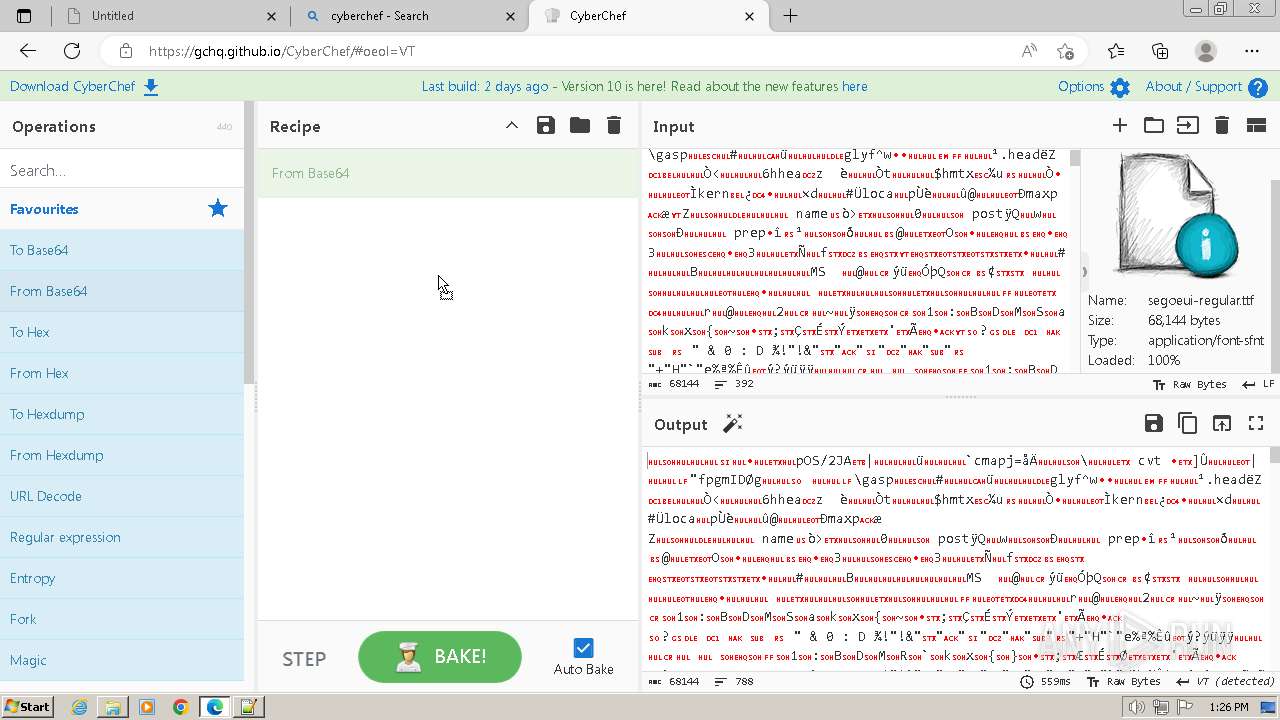Select the Fork operation
Image resolution: width=1280 pixels, height=720 pixels.
122,619
